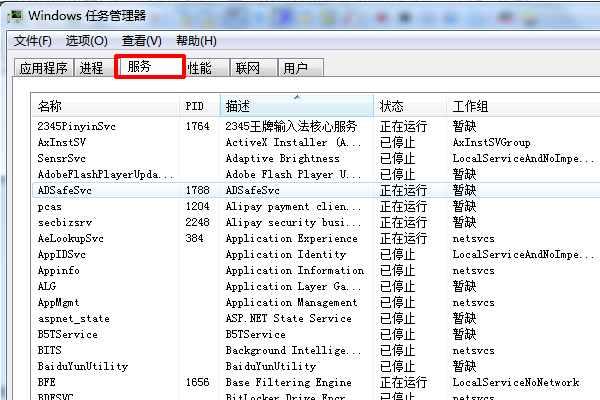Open the 选项(O) menu

pos(87,41)
